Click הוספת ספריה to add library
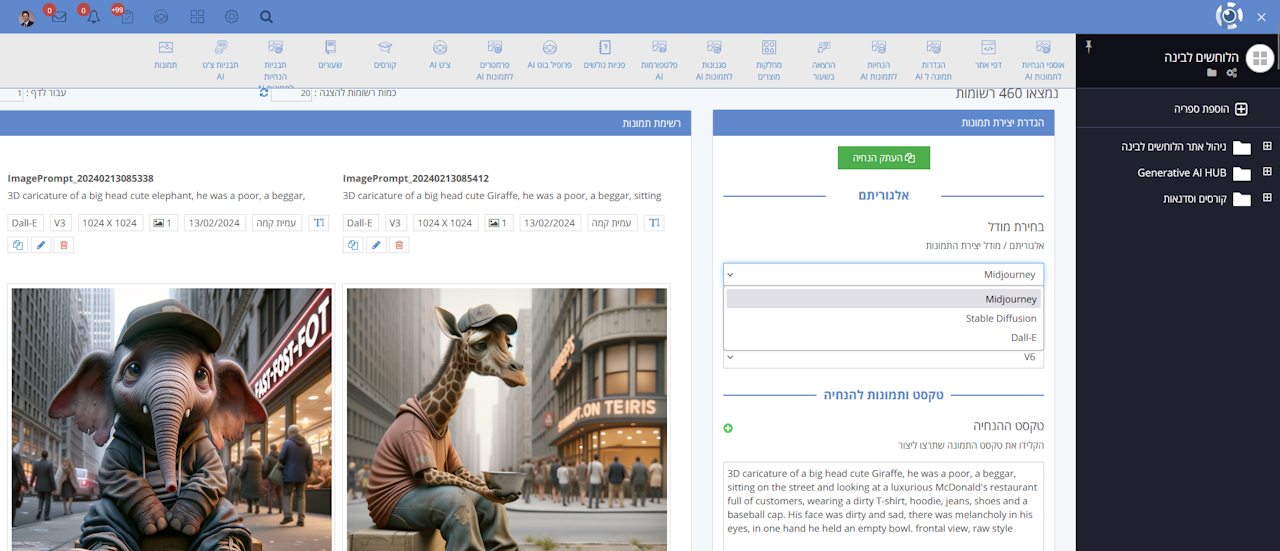This screenshot has height=551, width=1280. click(x=1210, y=109)
